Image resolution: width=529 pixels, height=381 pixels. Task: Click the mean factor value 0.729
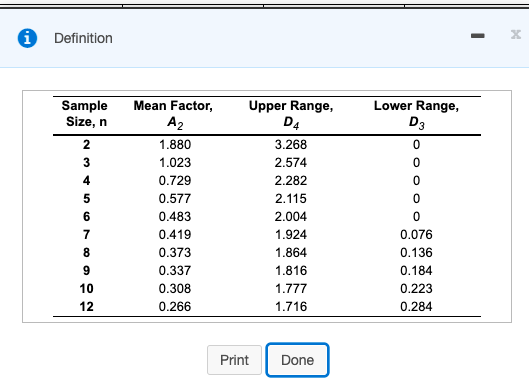pos(175,181)
